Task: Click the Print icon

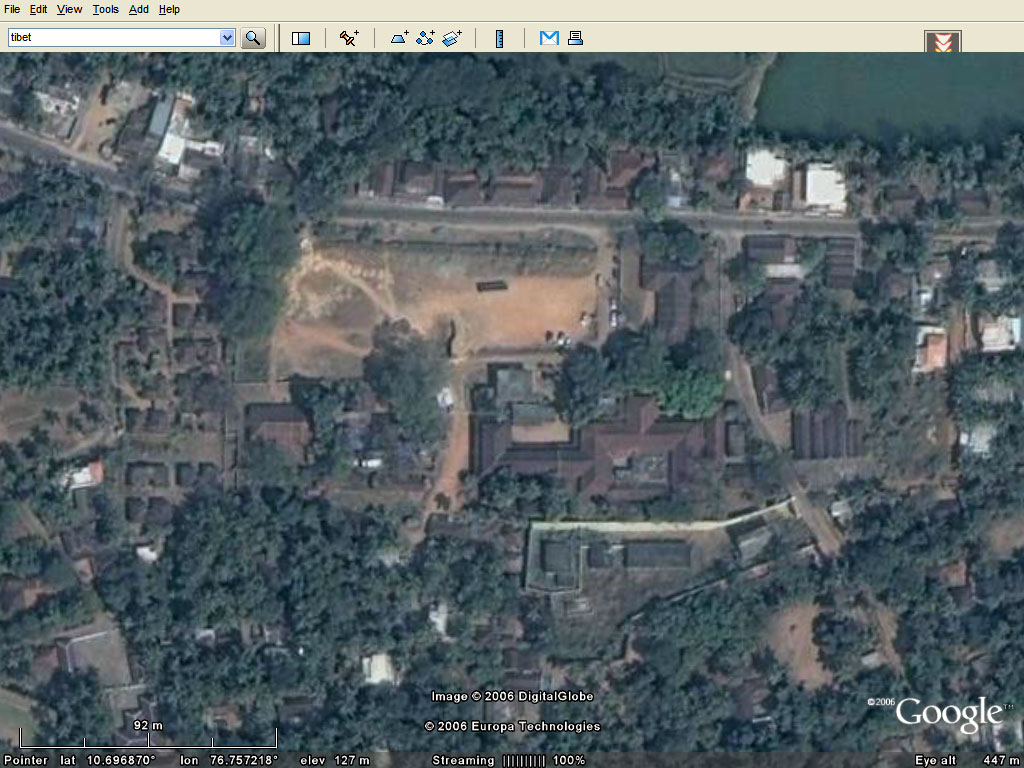Action: point(575,38)
